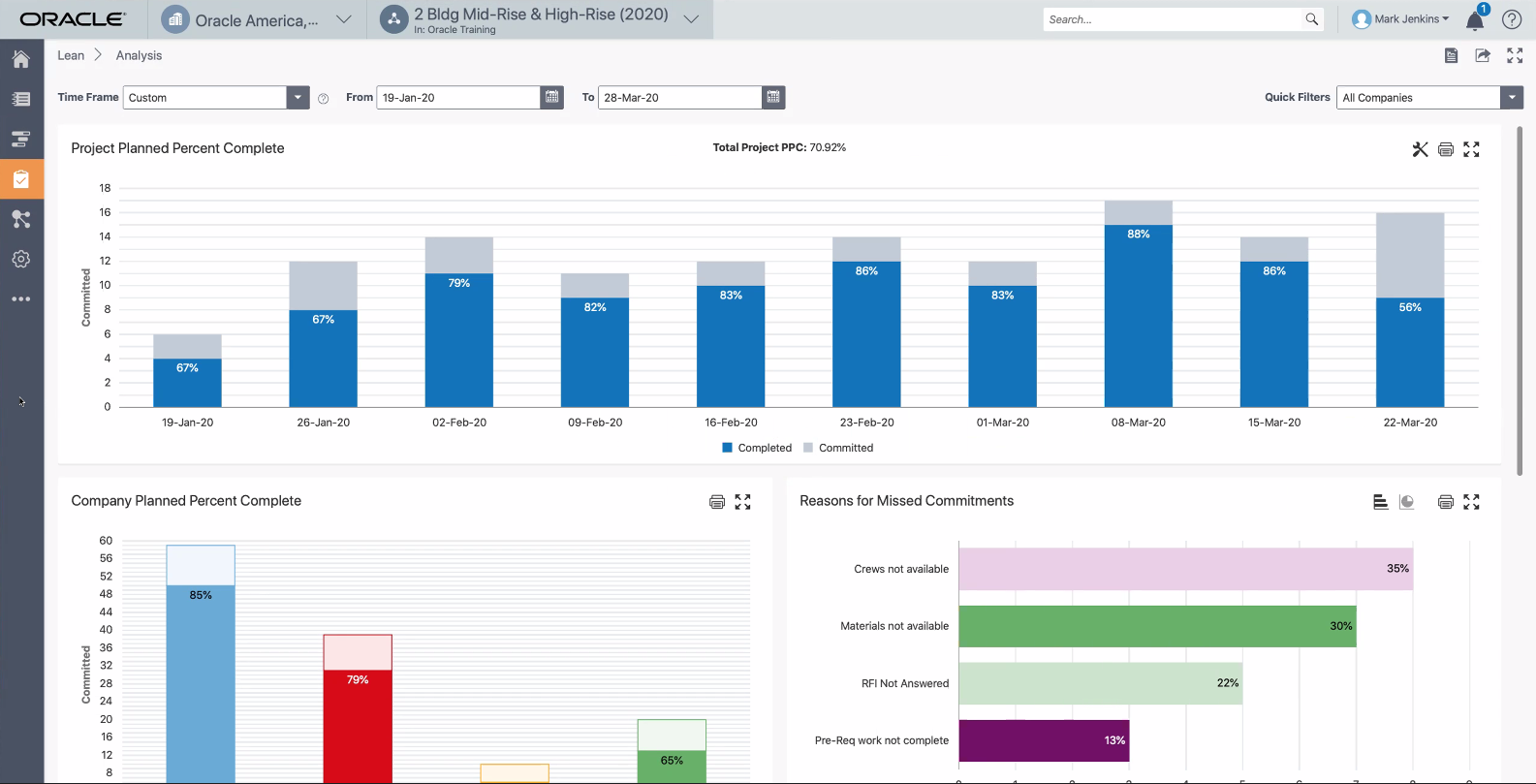Image resolution: width=1536 pixels, height=784 pixels.
Task: Open chart settings tools icon for Project PPC
Action: [x=1420, y=149]
